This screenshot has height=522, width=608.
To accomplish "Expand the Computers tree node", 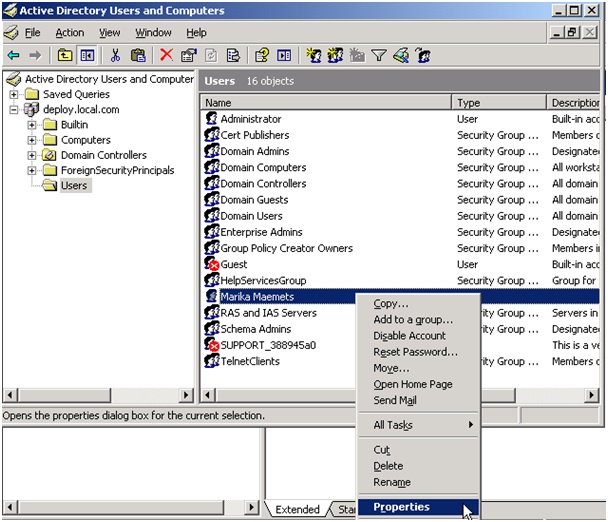I will click(x=32, y=140).
